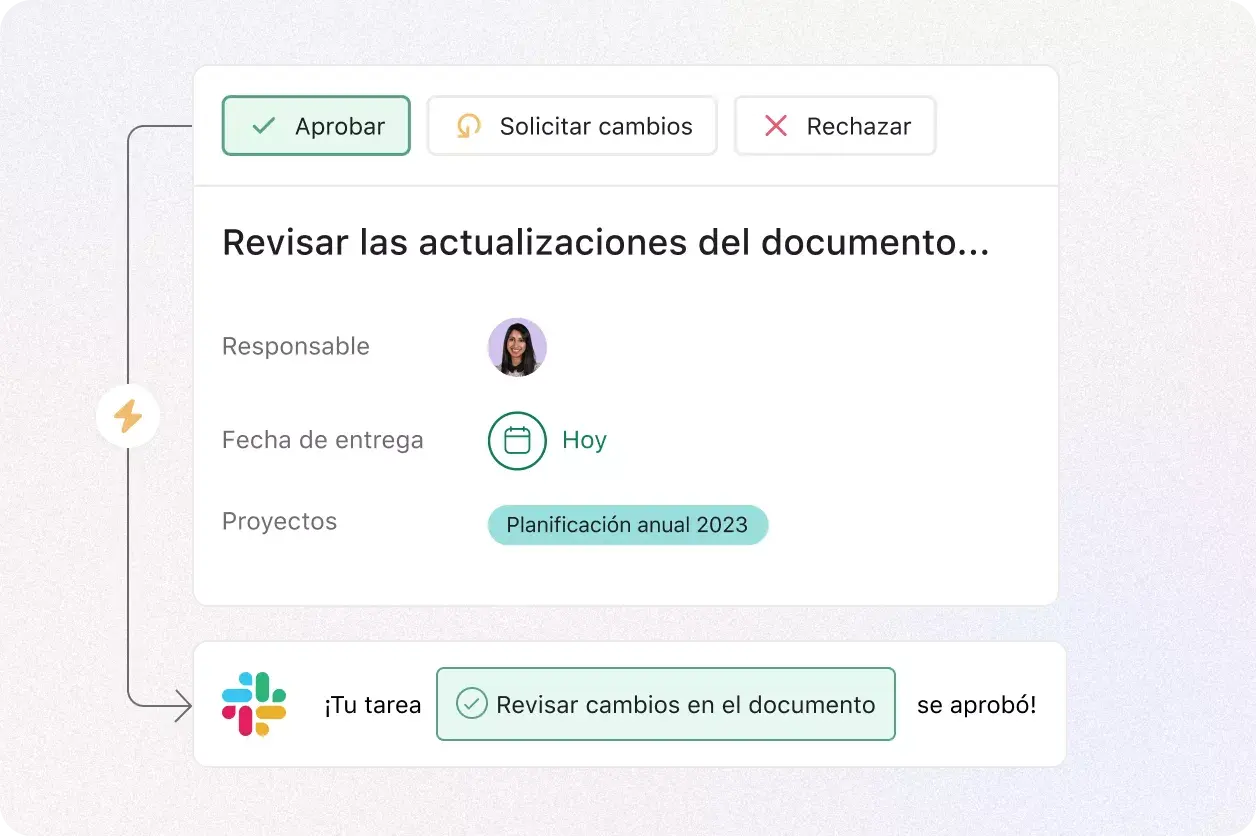Click the se aprobó text in the notification

coord(976,704)
